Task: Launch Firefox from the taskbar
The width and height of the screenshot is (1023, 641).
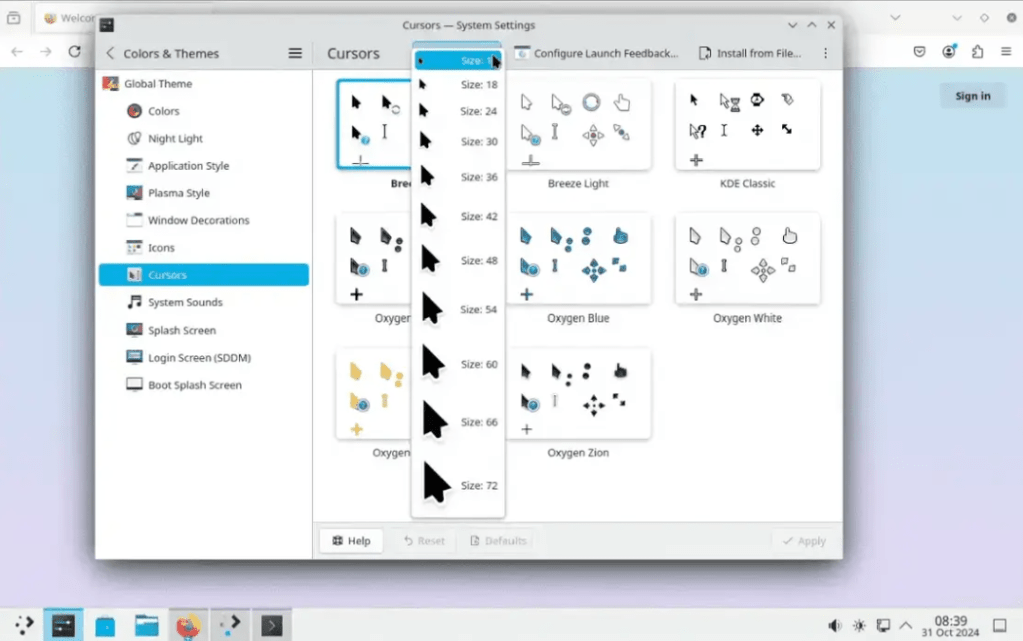Action: tap(187, 626)
